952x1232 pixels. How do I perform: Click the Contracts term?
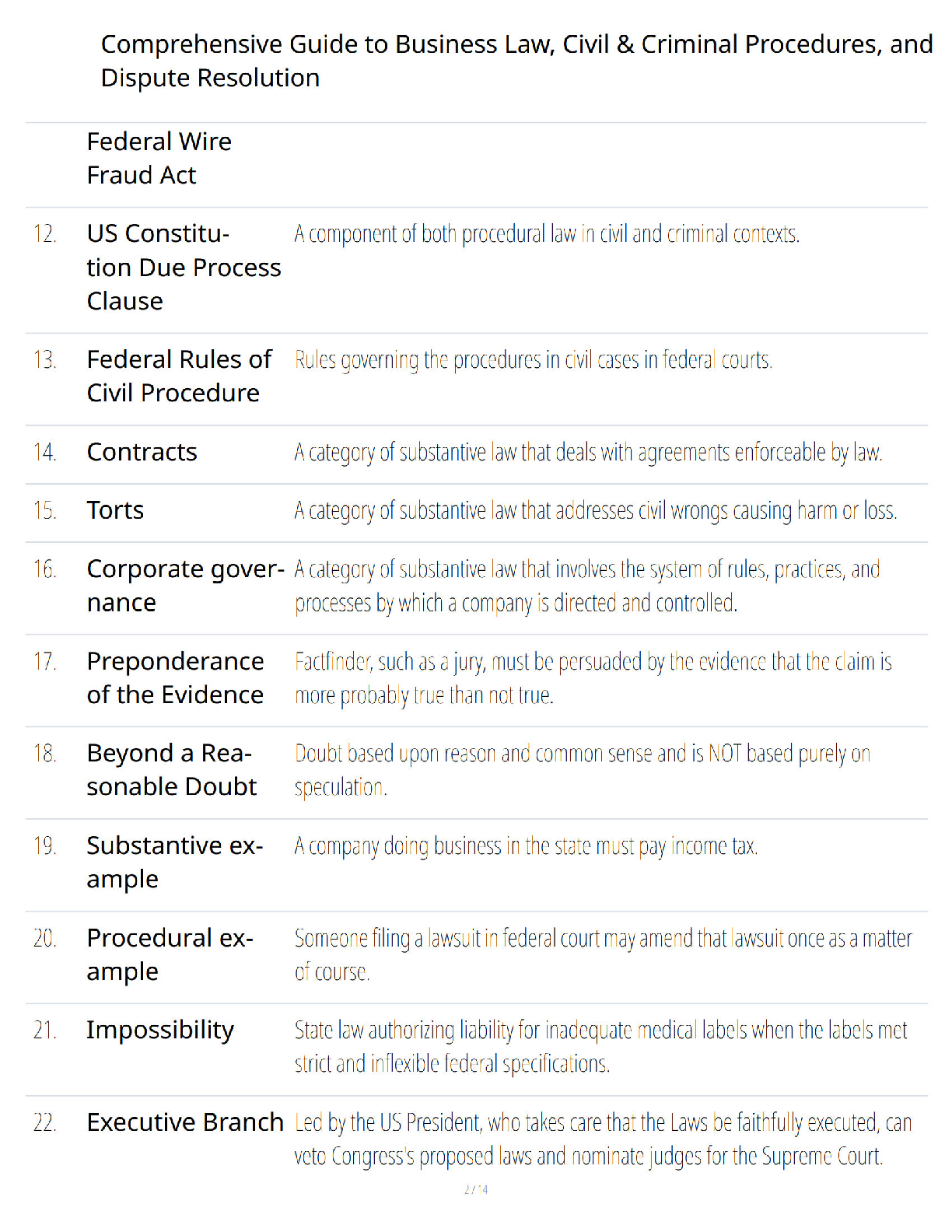[142, 452]
